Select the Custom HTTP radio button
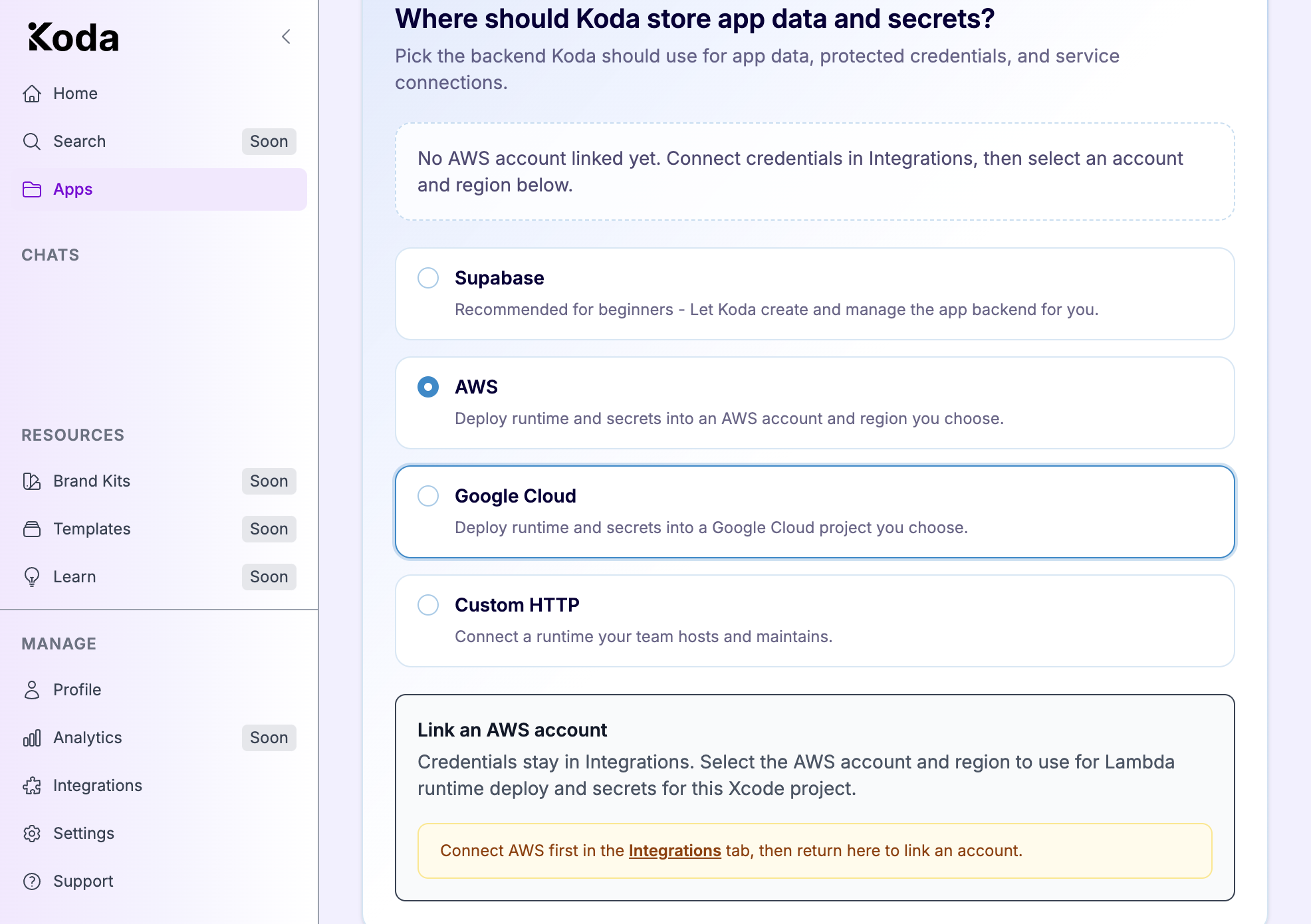This screenshot has width=1311, height=924. 428,605
